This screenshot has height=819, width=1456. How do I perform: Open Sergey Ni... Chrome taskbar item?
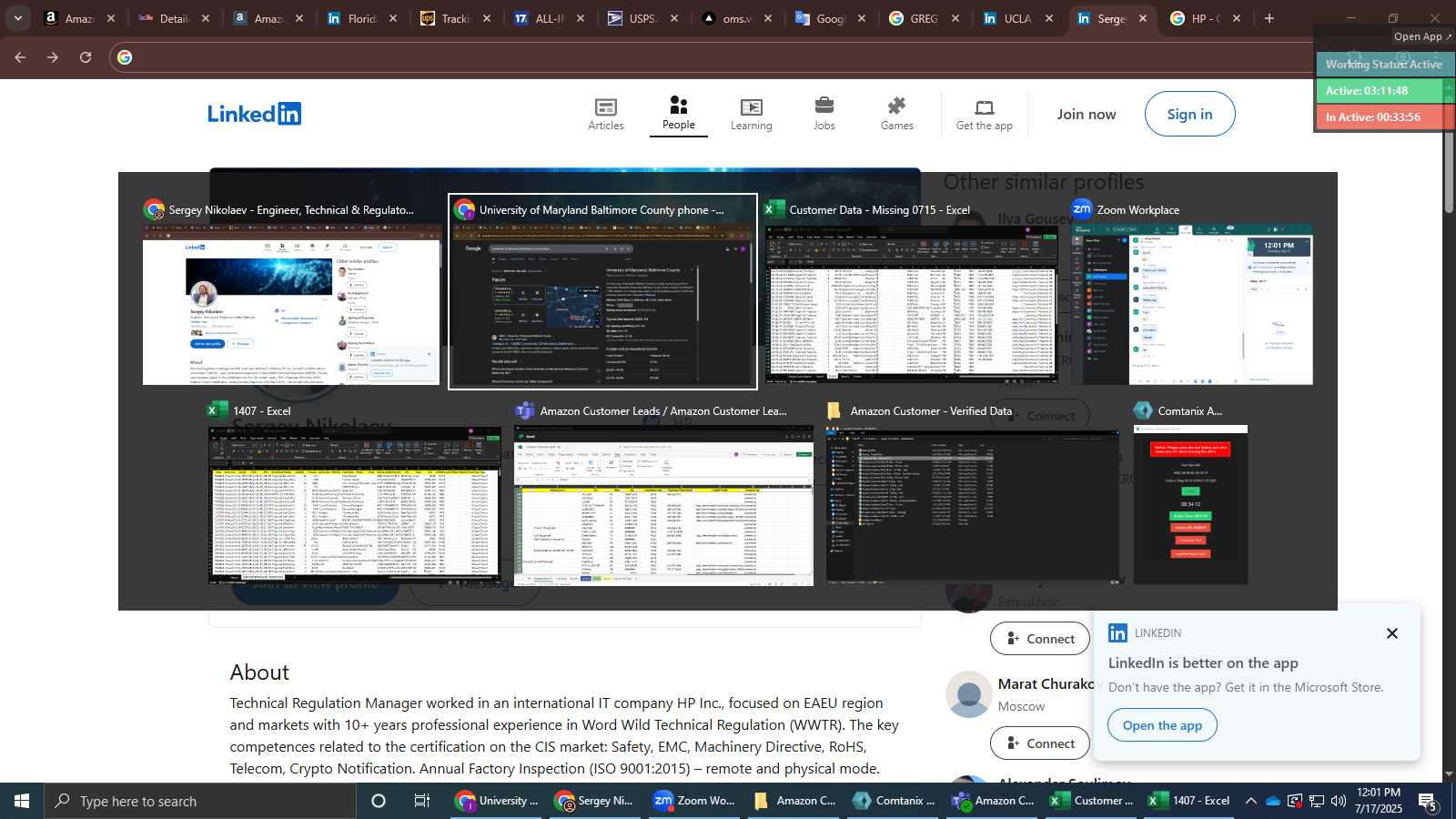tap(594, 801)
